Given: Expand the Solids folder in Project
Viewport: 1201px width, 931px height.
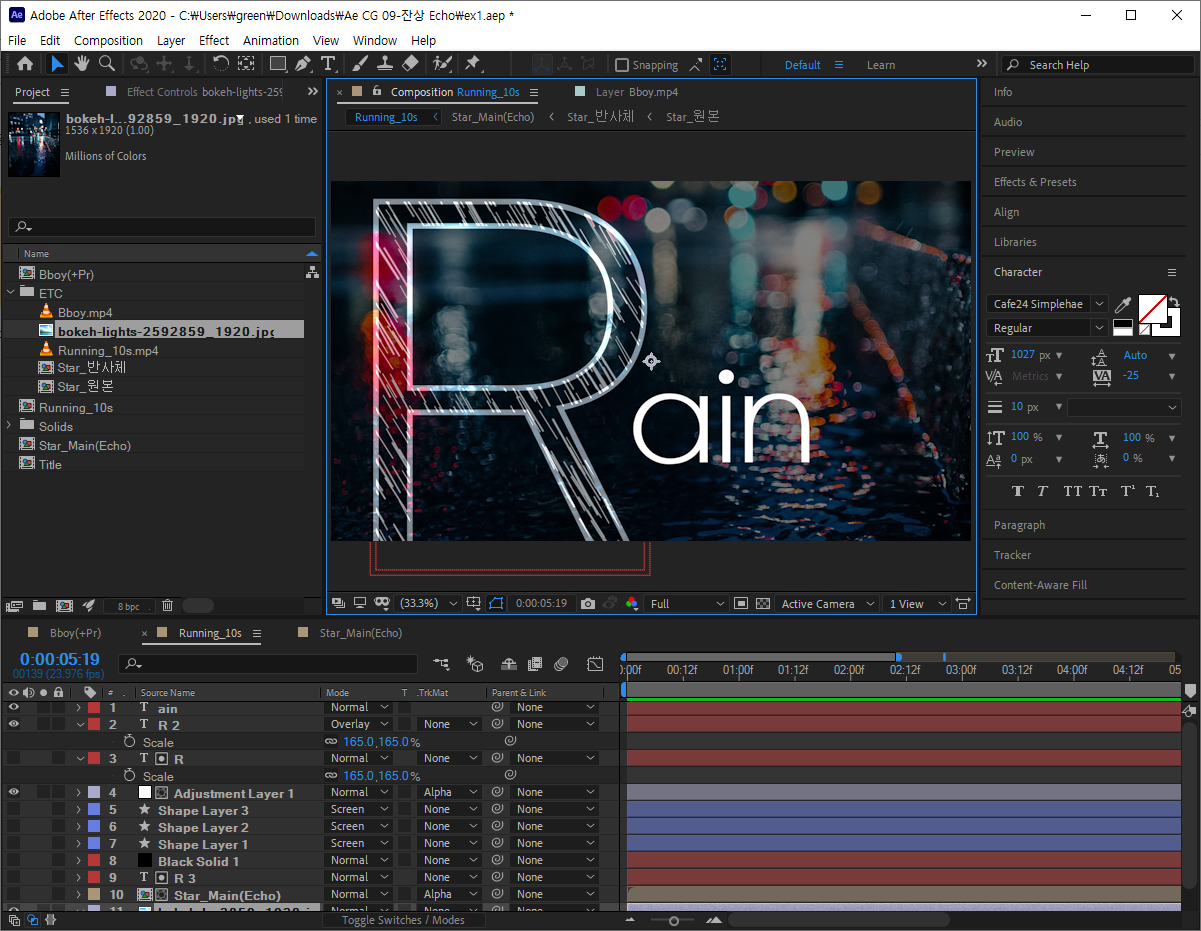Looking at the screenshot, I should point(10,426).
